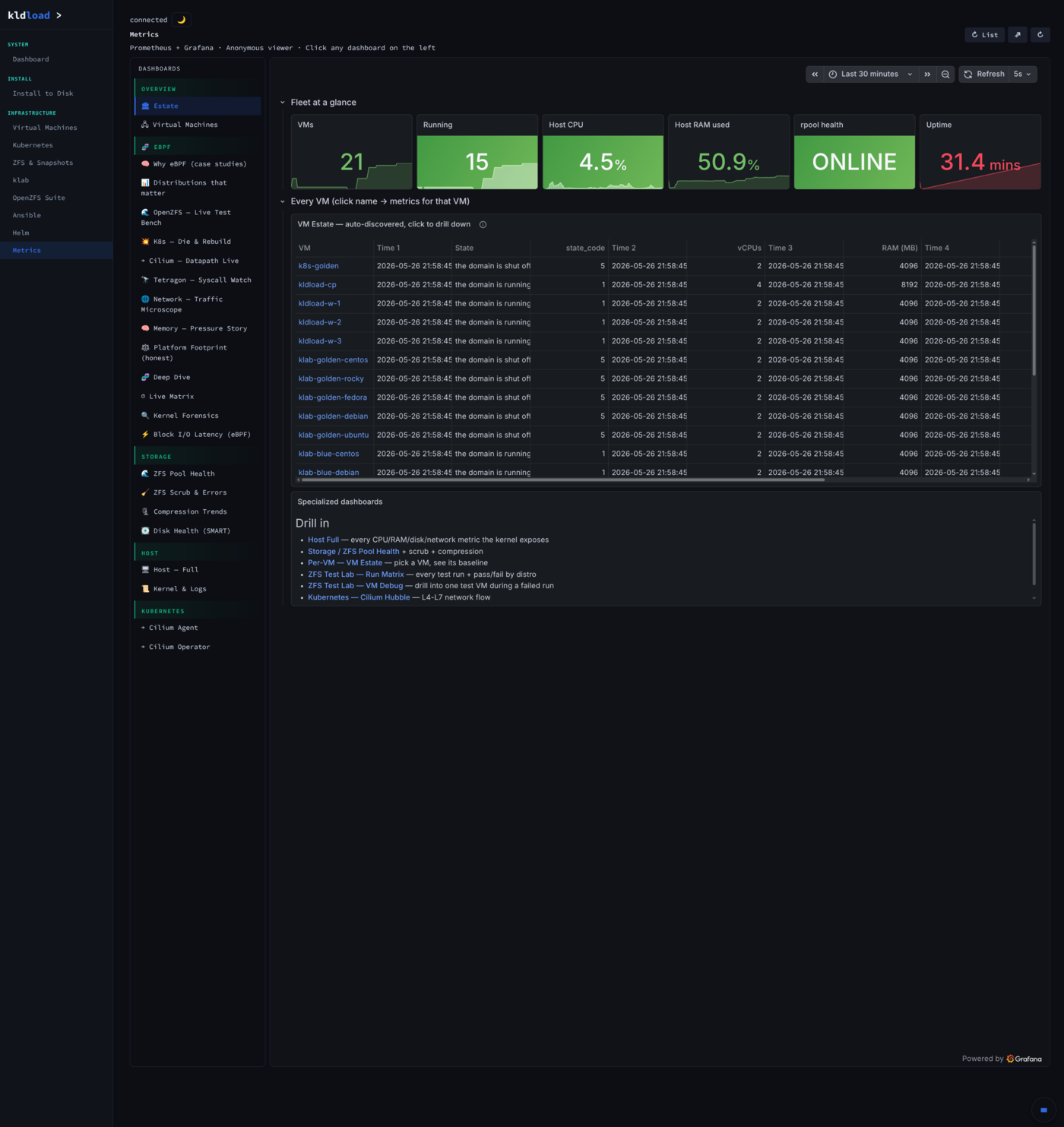Open Disk Health (SMART) dashboard

pos(198,531)
